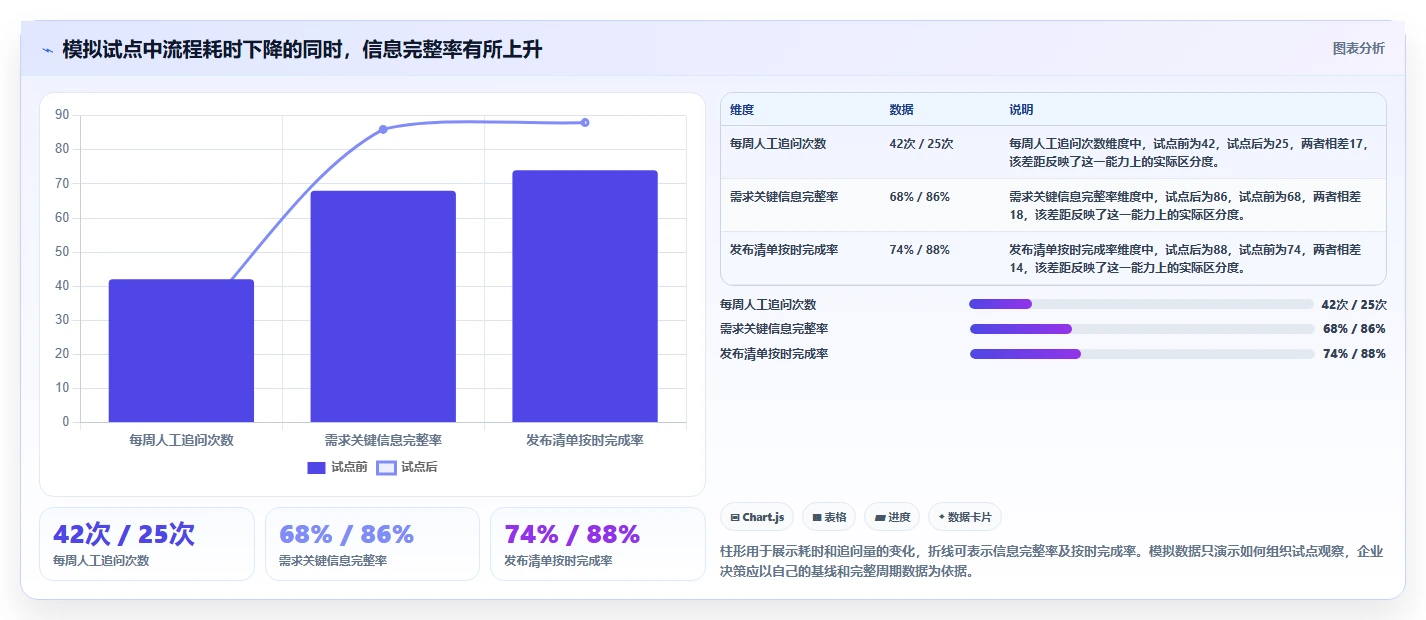
Task: Select the headline starting with 模拟试点中流程耗时下降
Action: click(302, 49)
